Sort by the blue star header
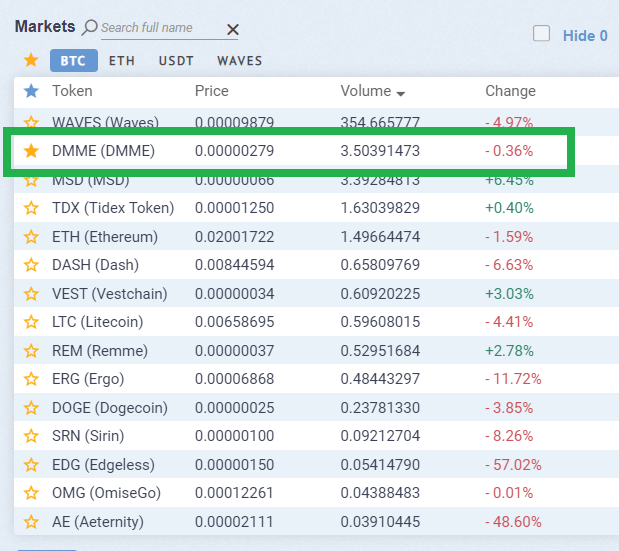 31,91
